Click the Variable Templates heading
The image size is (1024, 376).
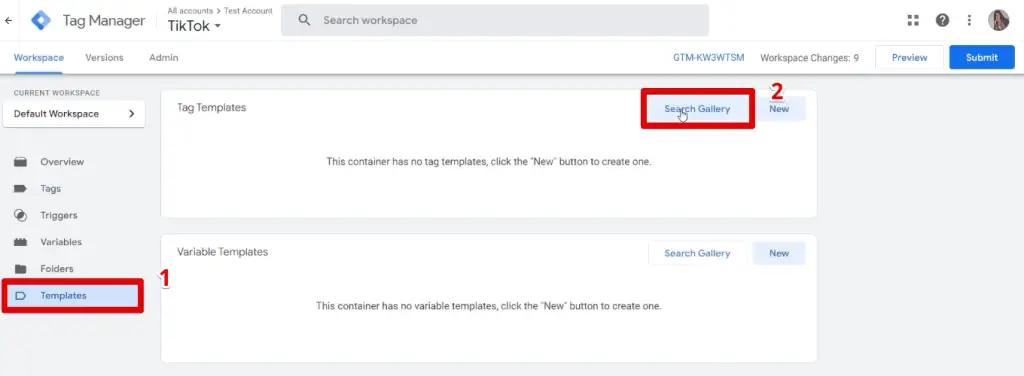223,252
